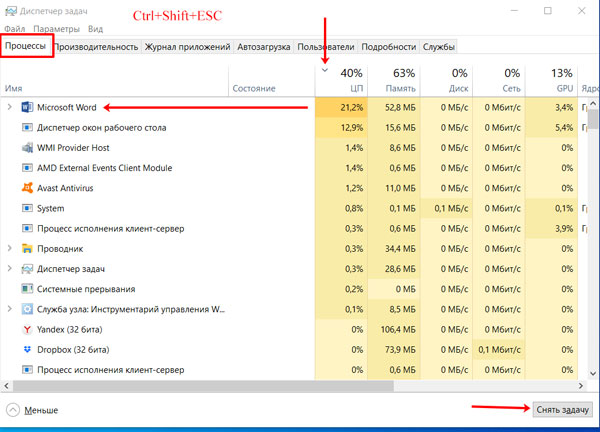
Task: Select the Avast Antivirus row name
Action: tap(65, 188)
